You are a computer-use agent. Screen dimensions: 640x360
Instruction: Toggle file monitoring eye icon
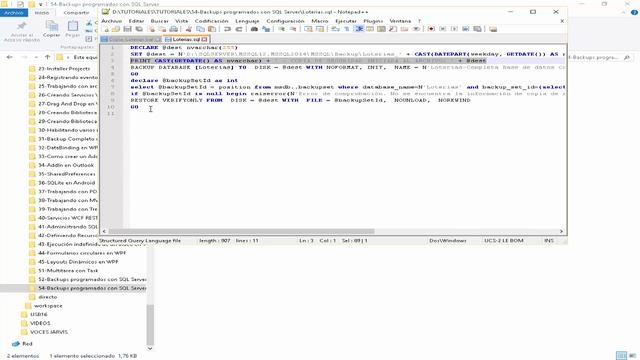(416, 29)
